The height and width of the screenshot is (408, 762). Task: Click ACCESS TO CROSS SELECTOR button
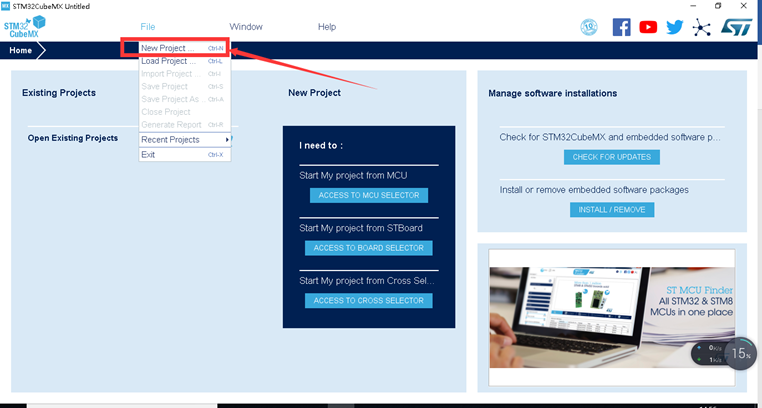pos(369,300)
